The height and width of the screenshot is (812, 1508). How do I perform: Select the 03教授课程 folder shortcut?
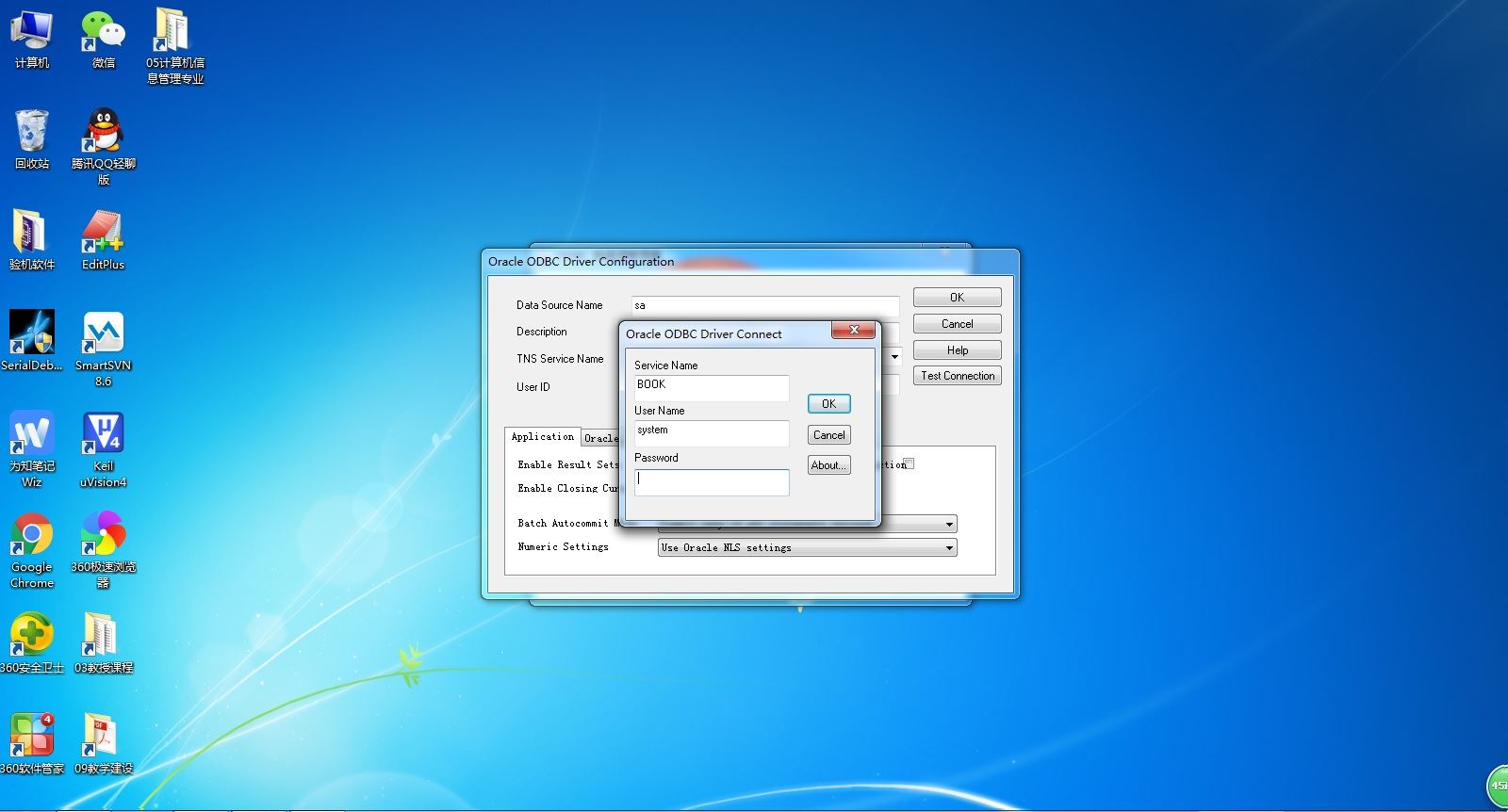104,642
